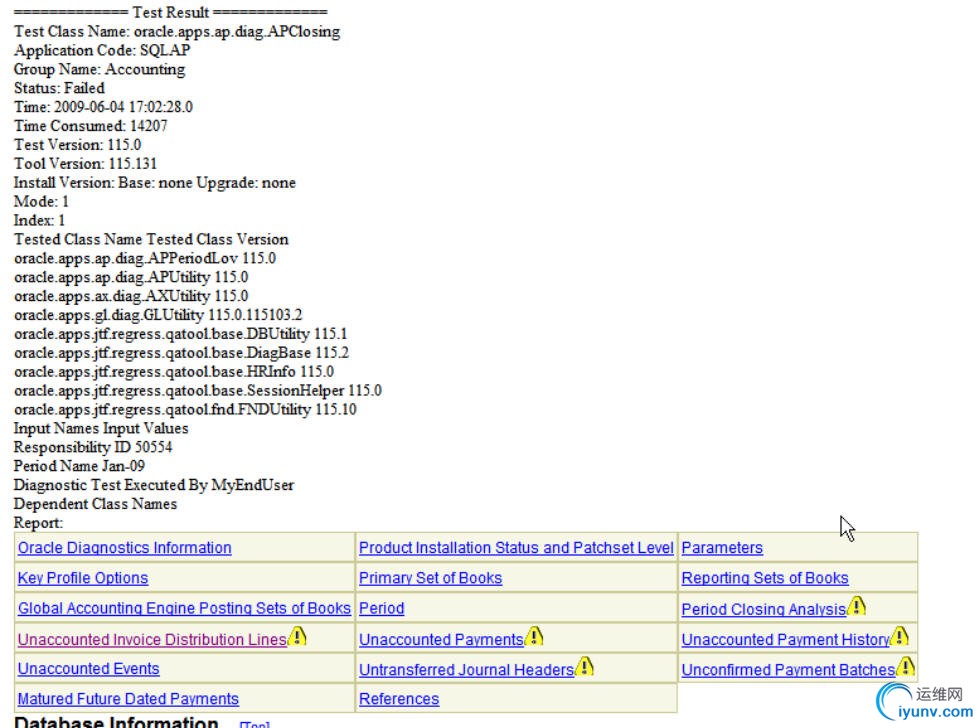Select the 'Status: Failed' text
979x728 pixels.
(x=59, y=87)
